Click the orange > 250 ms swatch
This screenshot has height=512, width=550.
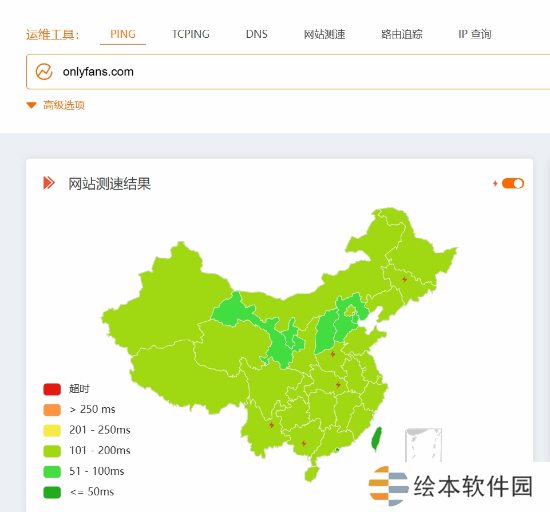tap(52, 410)
